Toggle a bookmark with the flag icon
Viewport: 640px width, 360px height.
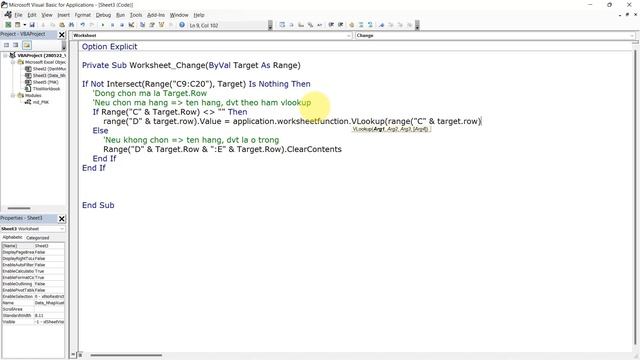[381, 25]
